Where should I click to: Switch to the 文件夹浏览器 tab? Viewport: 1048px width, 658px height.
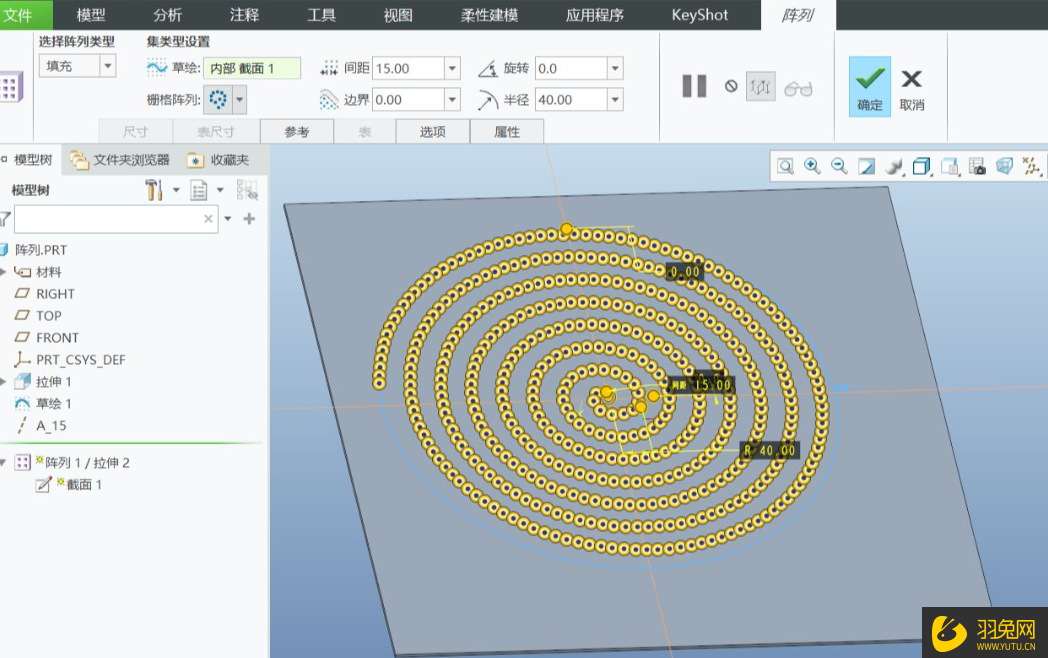coord(121,160)
